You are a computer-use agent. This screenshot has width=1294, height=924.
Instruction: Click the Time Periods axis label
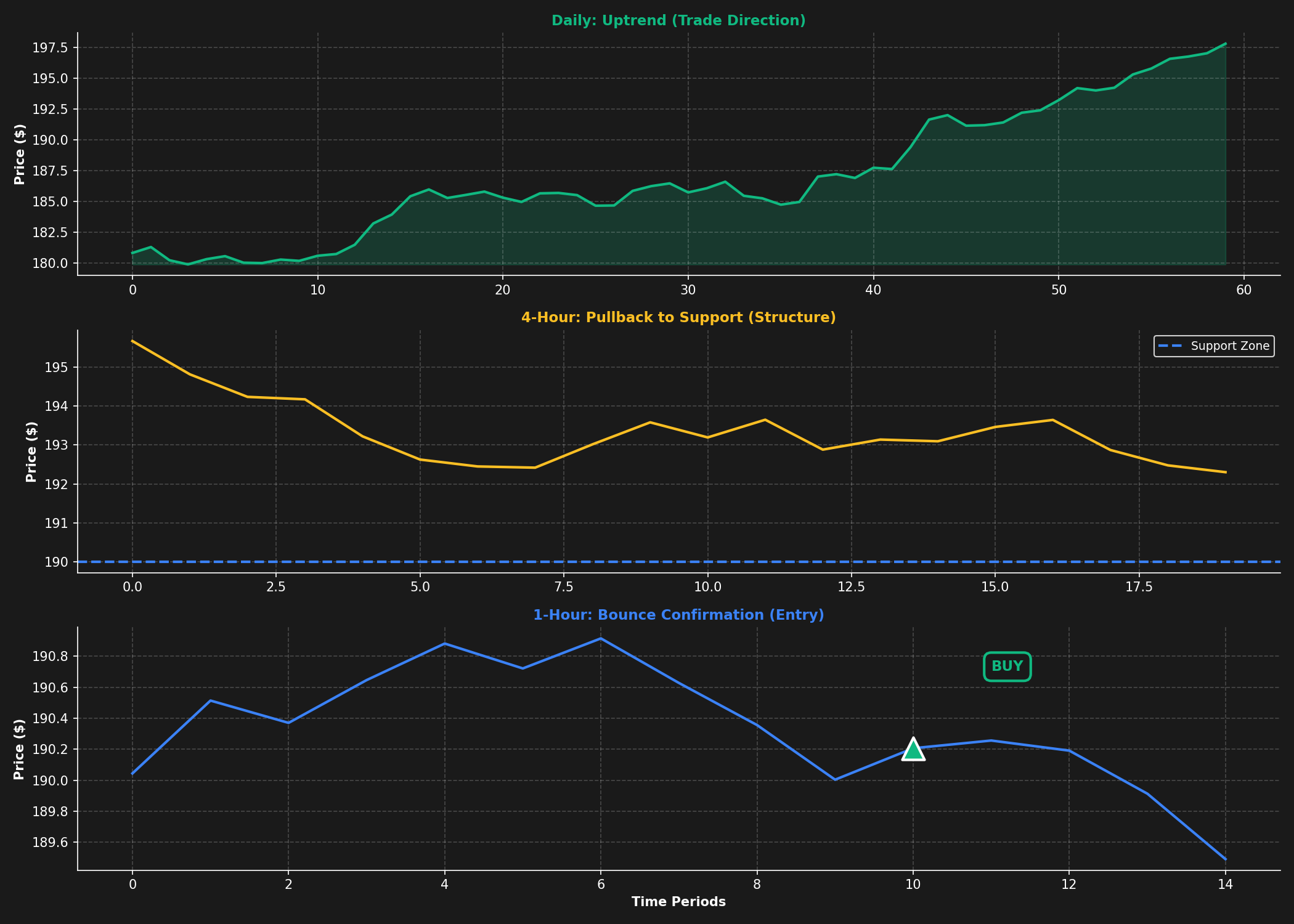point(678,902)
